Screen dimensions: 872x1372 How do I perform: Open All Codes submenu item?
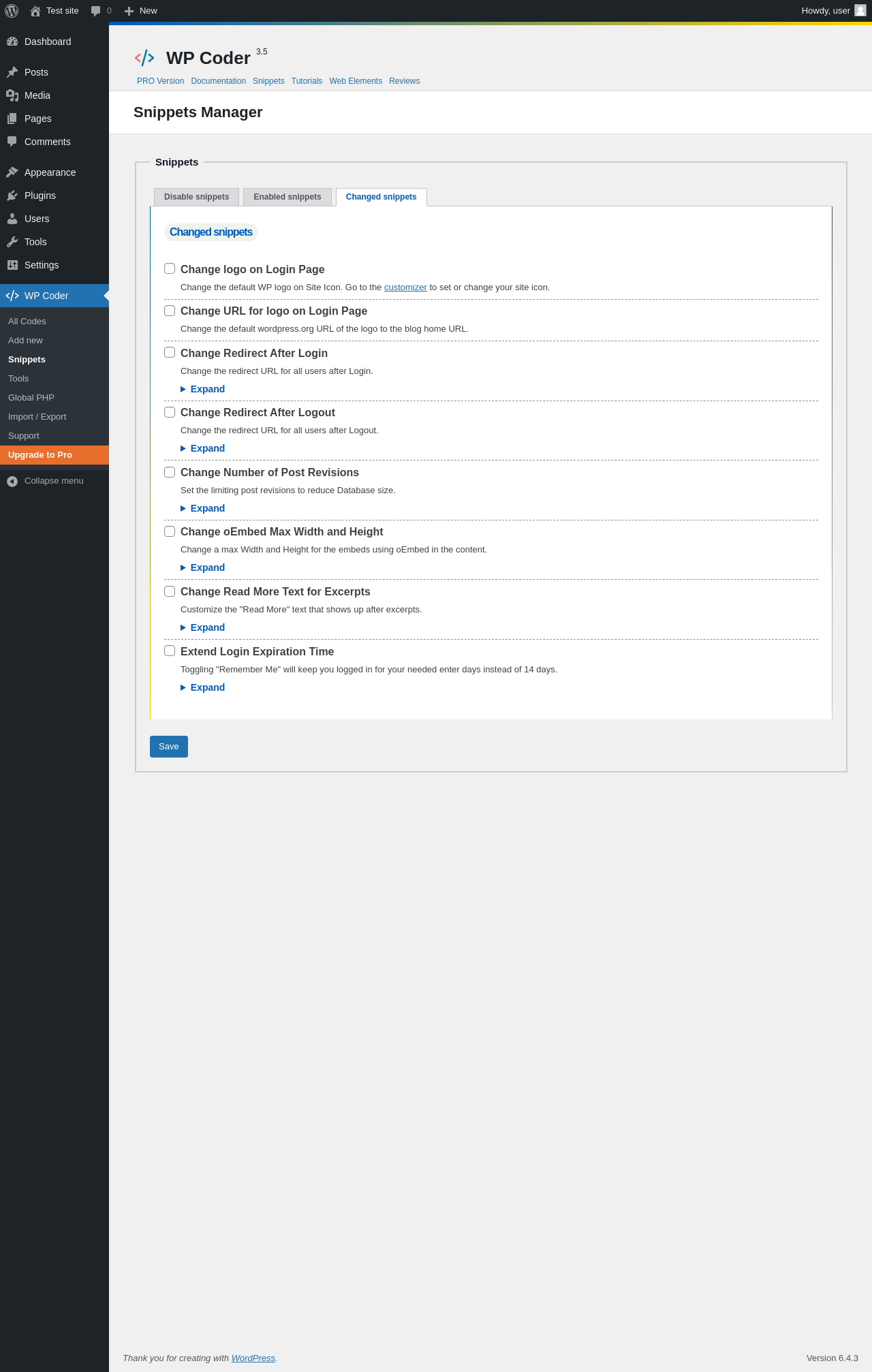pos(54,322)
